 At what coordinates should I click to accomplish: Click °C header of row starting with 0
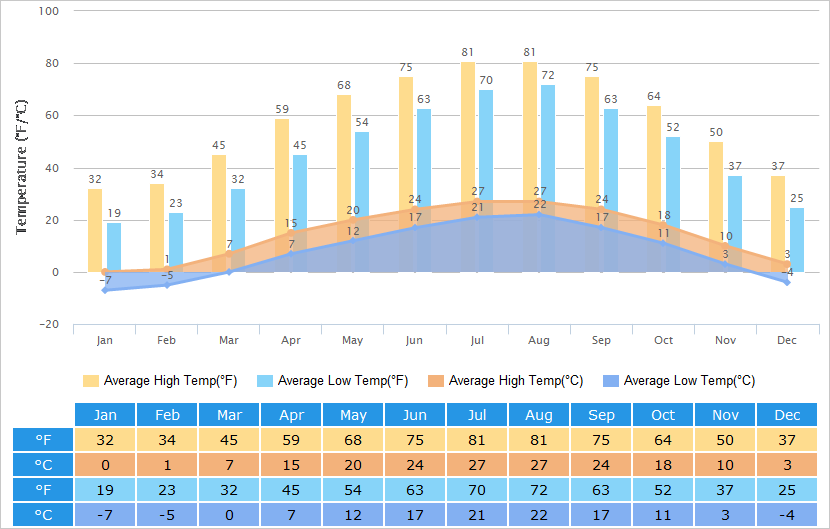[x=43, y=464]
